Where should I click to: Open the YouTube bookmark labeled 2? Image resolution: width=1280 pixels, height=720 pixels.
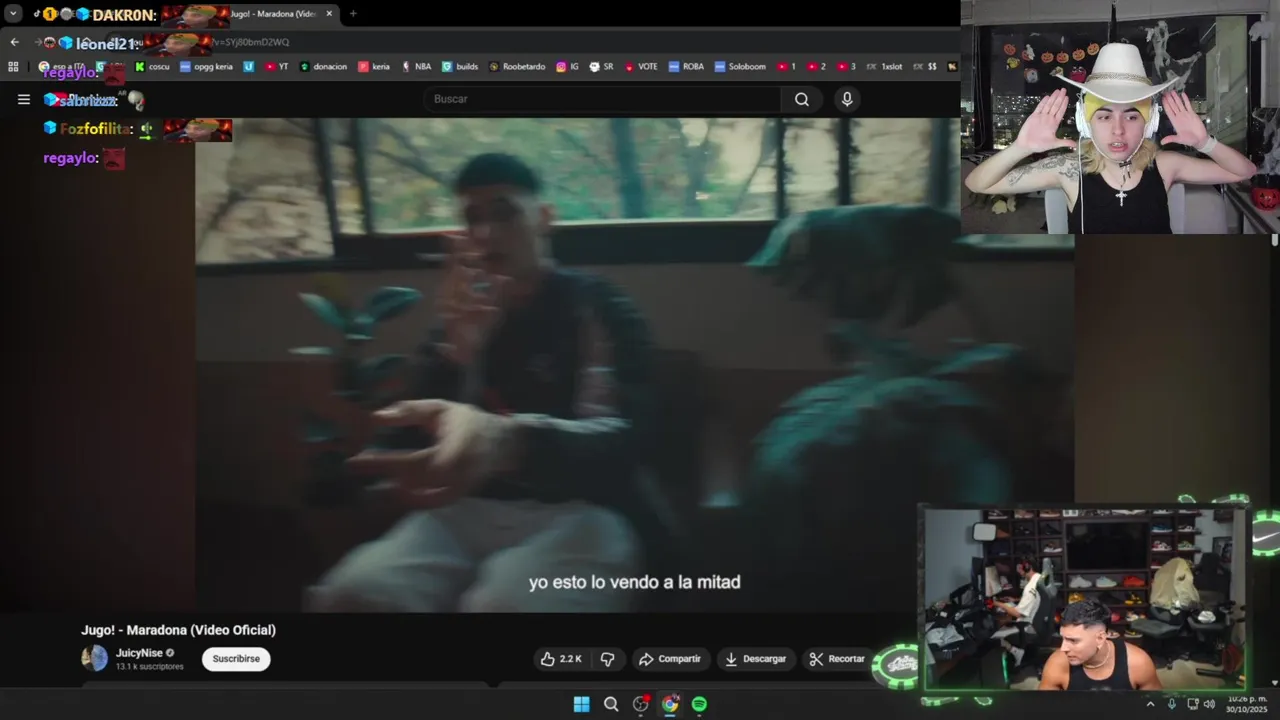816,67
